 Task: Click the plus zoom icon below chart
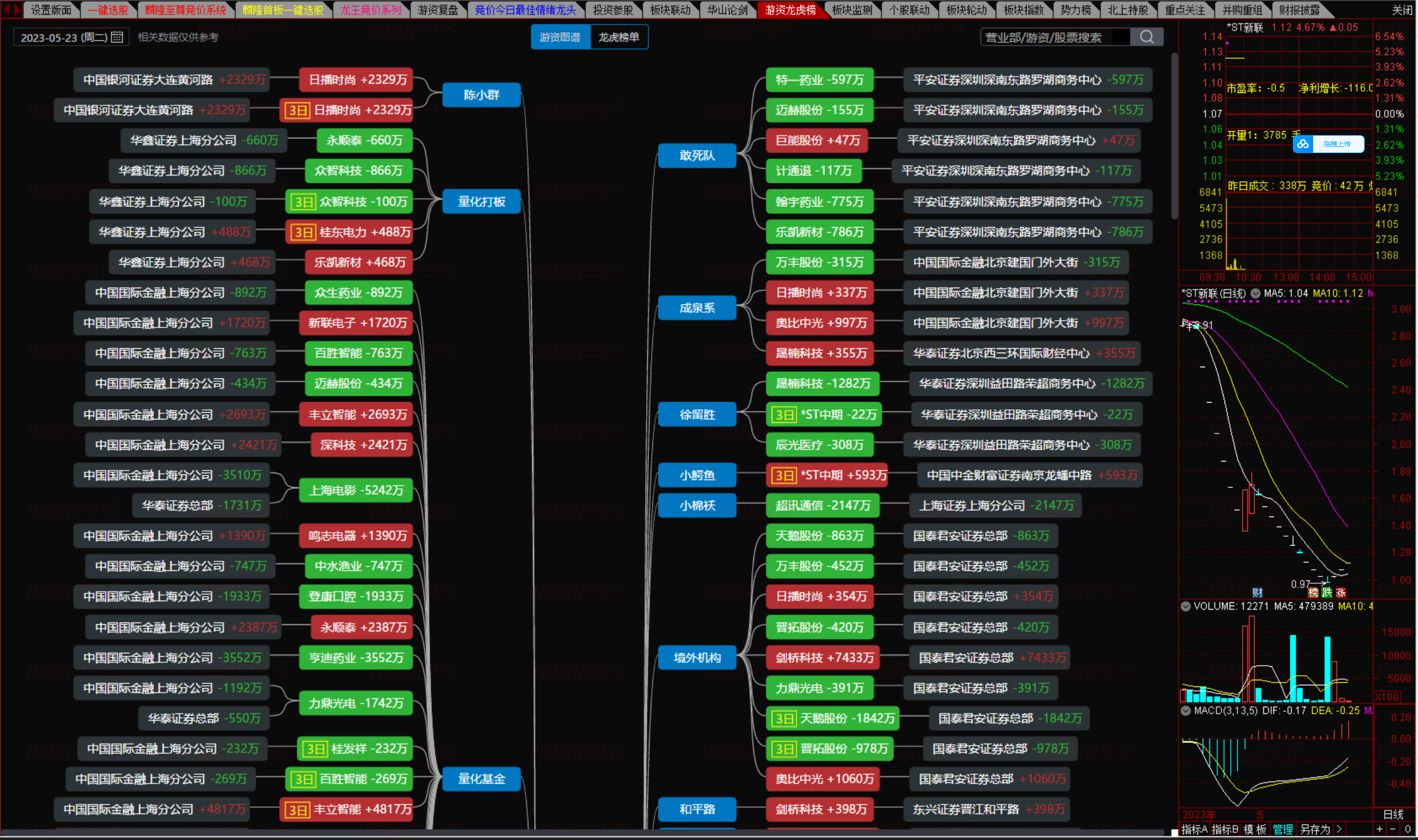click(1379, 829)
